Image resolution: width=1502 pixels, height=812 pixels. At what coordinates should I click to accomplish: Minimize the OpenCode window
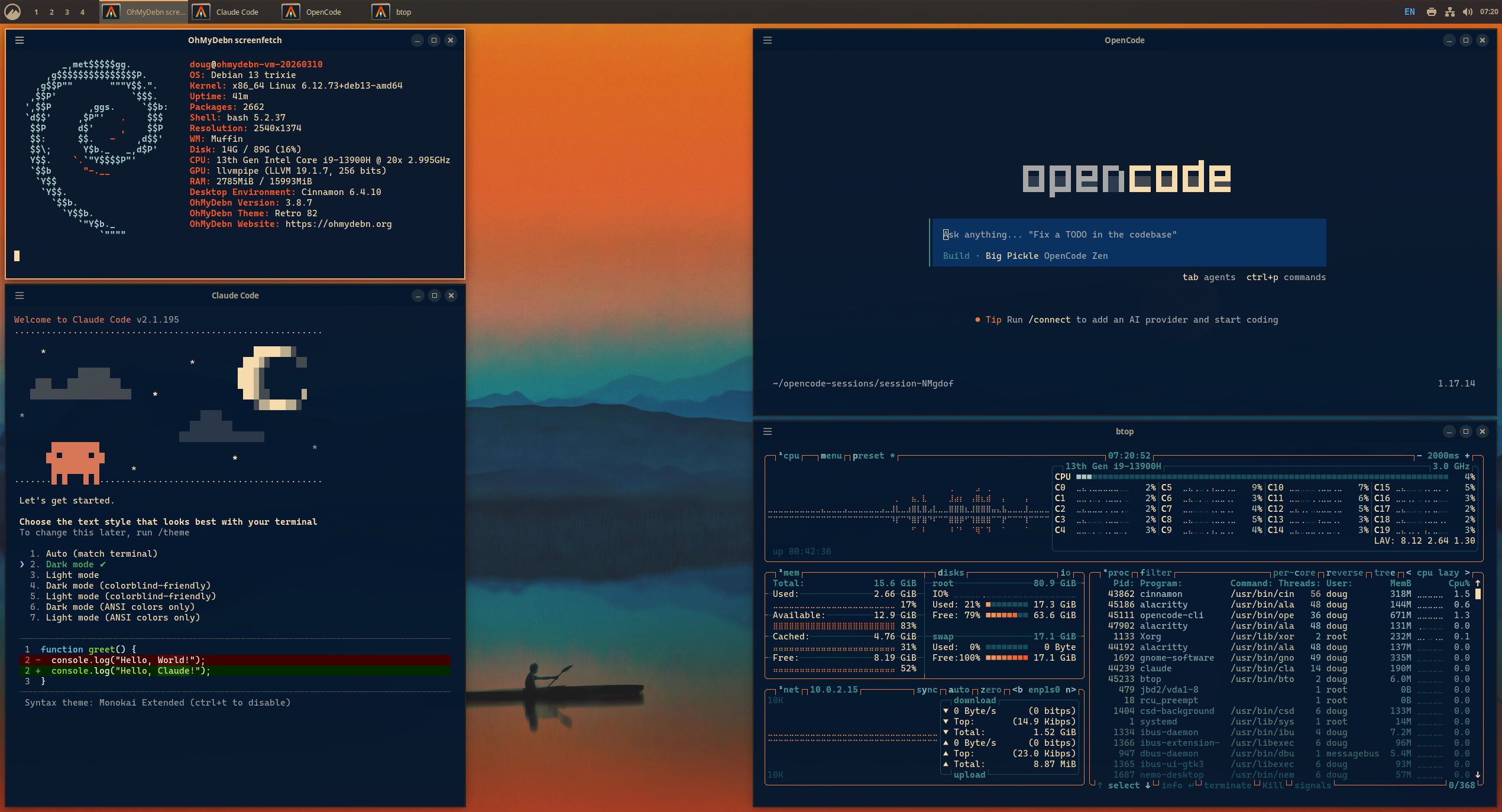point(1449,40)
